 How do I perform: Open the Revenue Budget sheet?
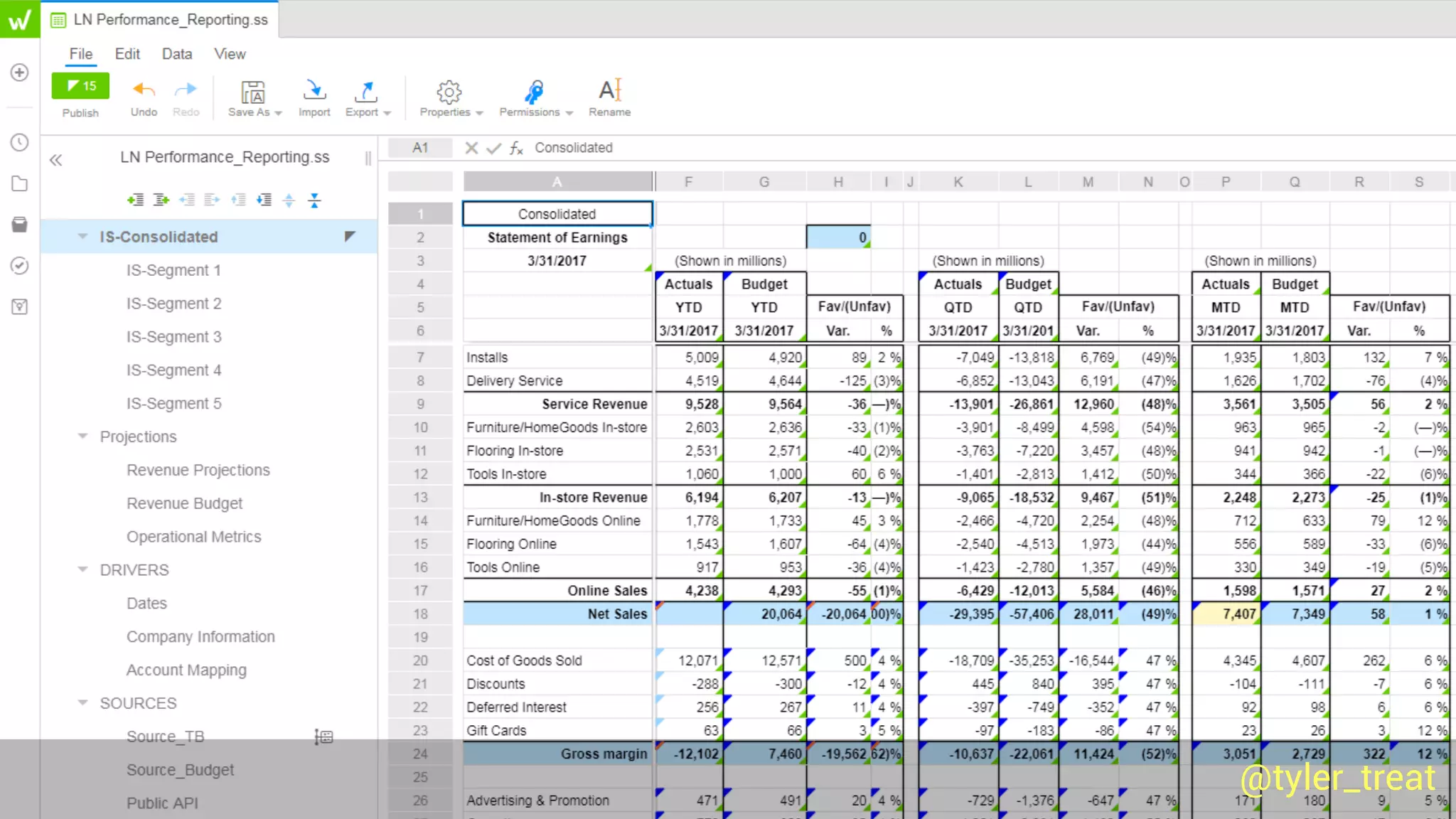click(184, 503)
